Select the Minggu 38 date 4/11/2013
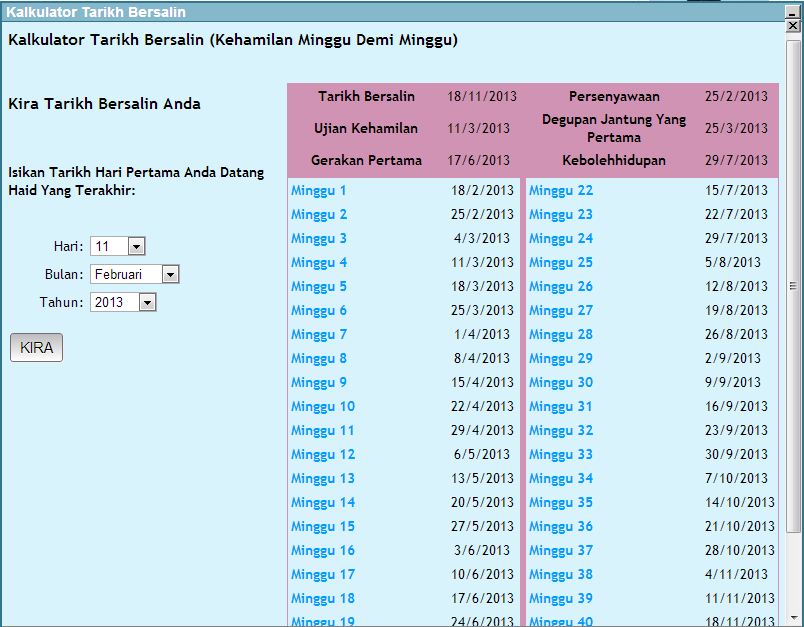Viewport: 804px width, 627px height. 736,575
